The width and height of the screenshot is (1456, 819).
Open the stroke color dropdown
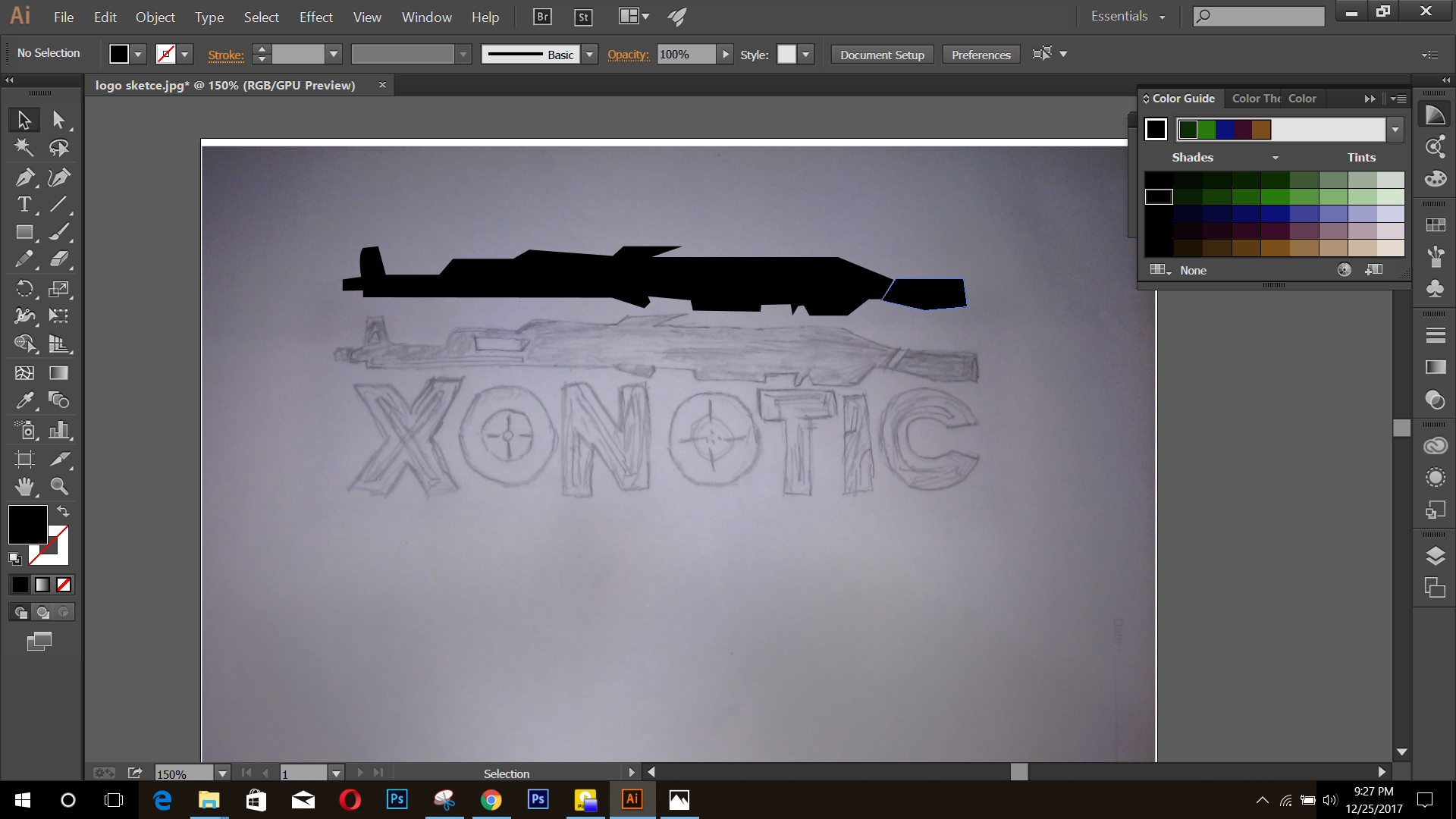tap(184, 55)
